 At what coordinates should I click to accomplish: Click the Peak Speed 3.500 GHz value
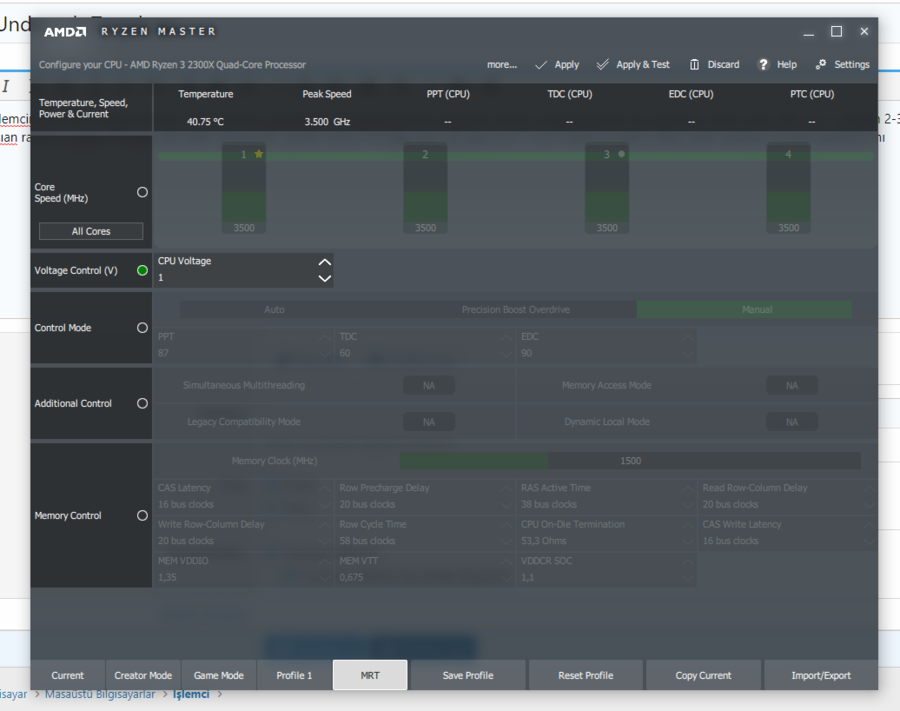point(327,122)
